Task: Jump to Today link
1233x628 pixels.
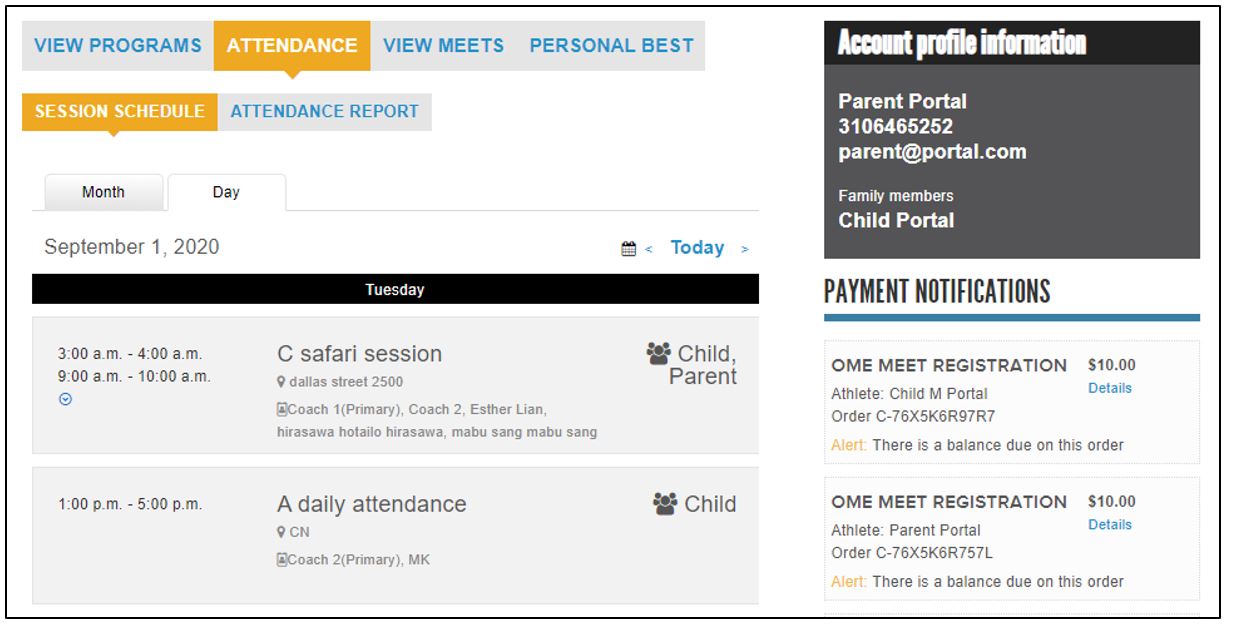Action: tap(697, 248)
